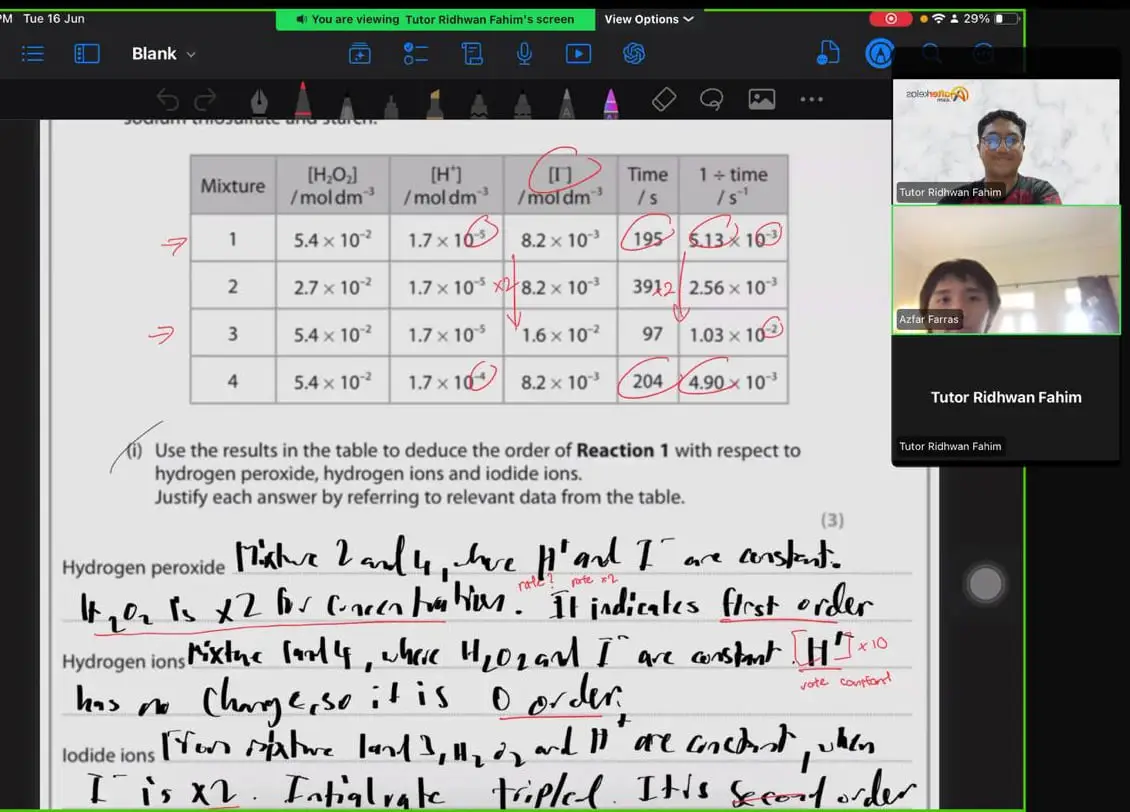The image size is (1130, 812).
Task: Toggle the blue pencil markup mode icon
Action: click(879, 54)
